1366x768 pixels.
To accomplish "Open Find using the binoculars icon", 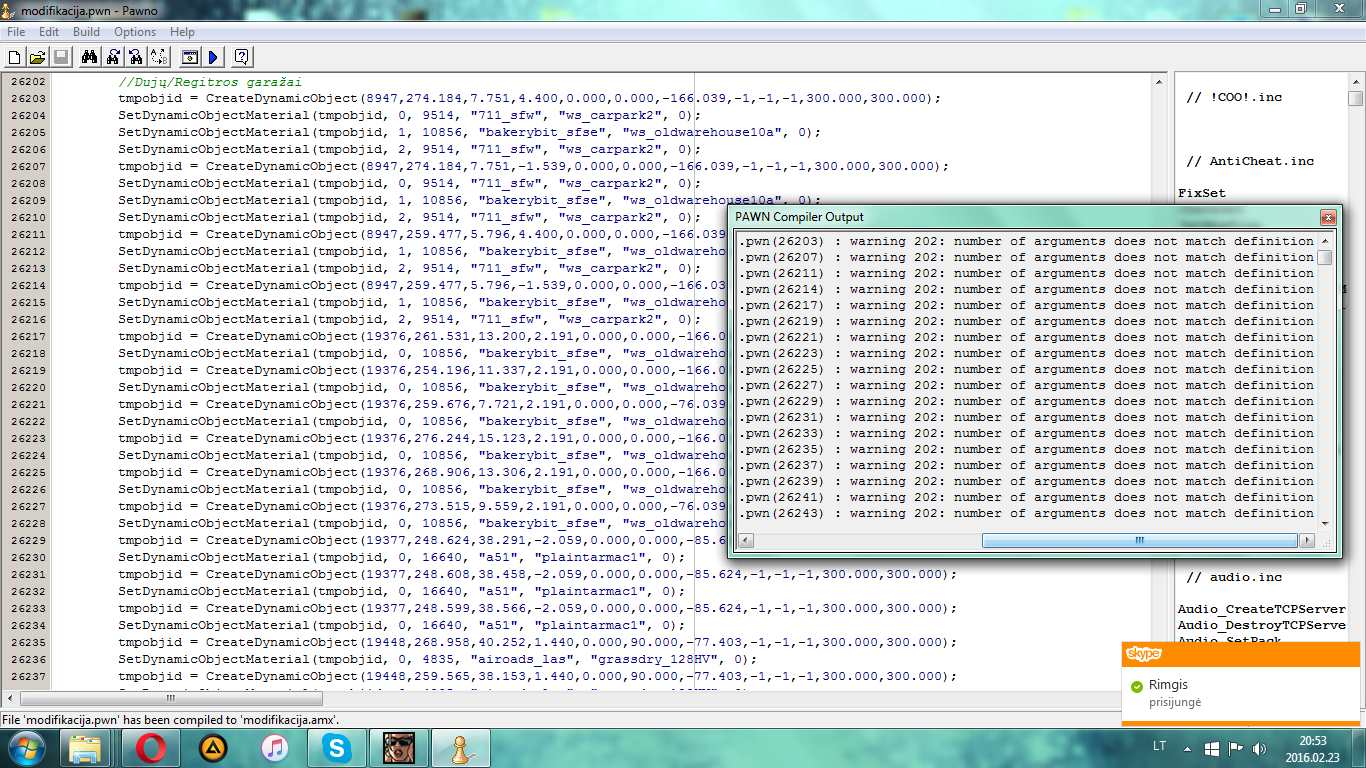I will click(x=90, y=57).
